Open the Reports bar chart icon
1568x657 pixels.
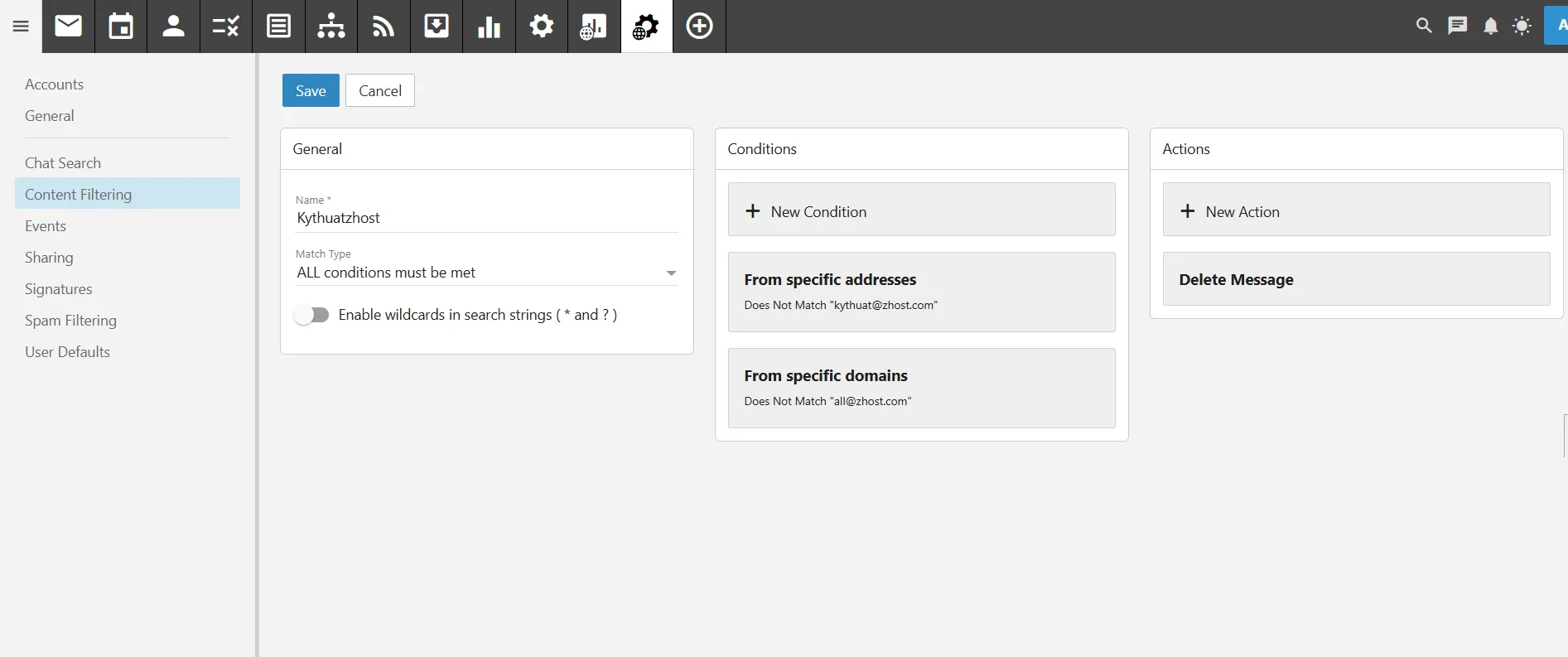pos(489,27)
